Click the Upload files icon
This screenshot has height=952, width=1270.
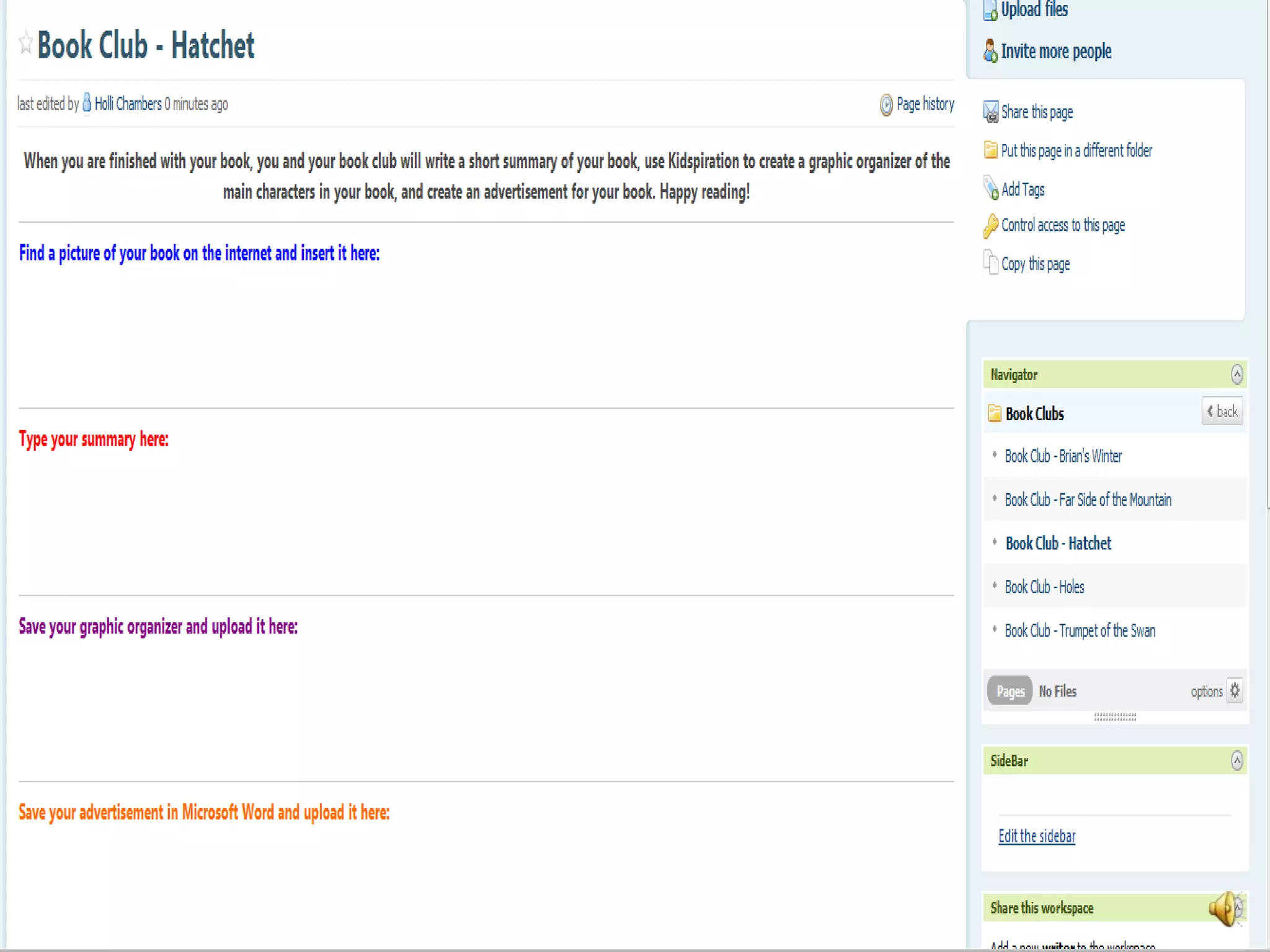coord(990,11)
